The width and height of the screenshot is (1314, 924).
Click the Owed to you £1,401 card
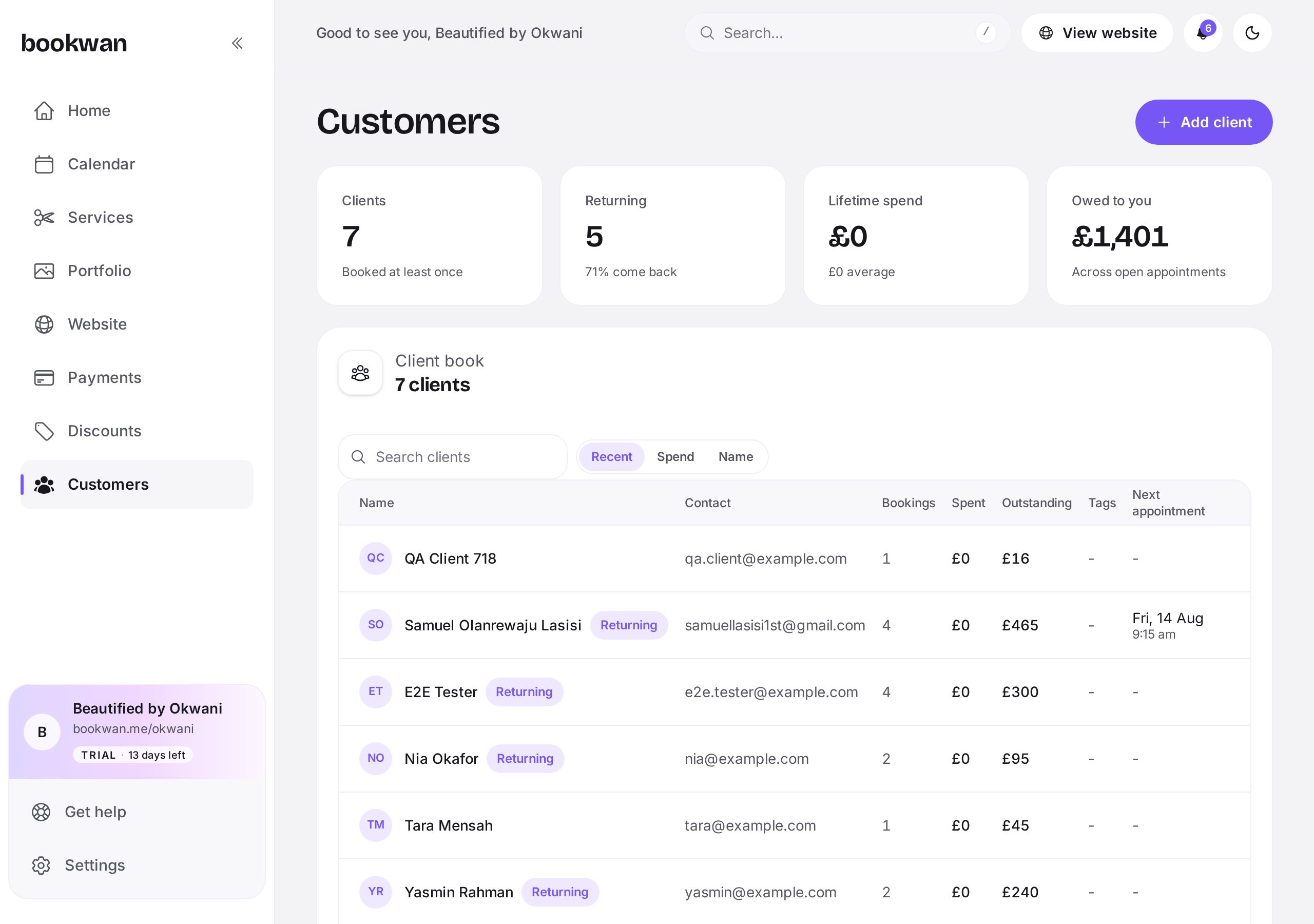click(1159, 236)
